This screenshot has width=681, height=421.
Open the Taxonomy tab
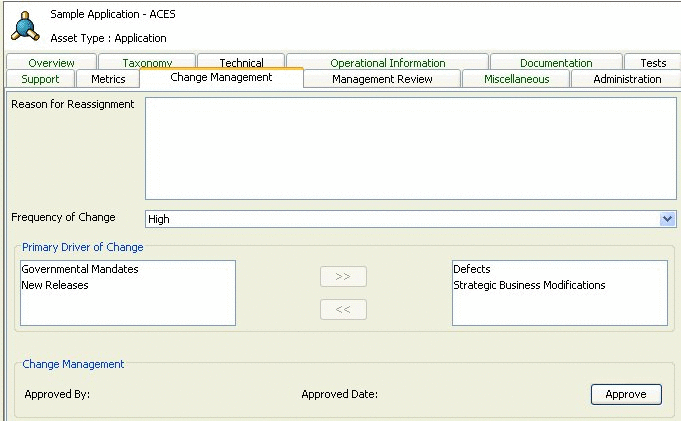147,63
